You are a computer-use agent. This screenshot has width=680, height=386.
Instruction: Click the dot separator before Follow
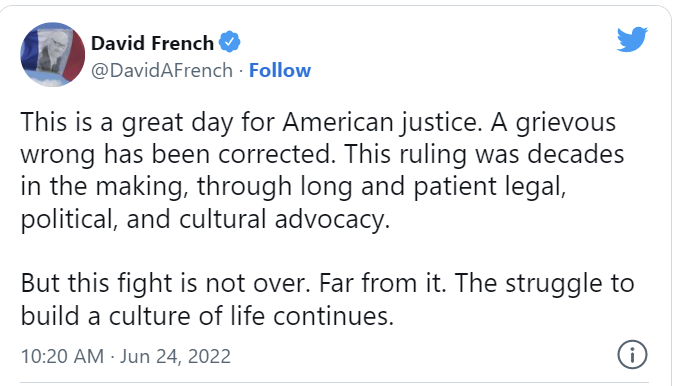pos(241,71)
